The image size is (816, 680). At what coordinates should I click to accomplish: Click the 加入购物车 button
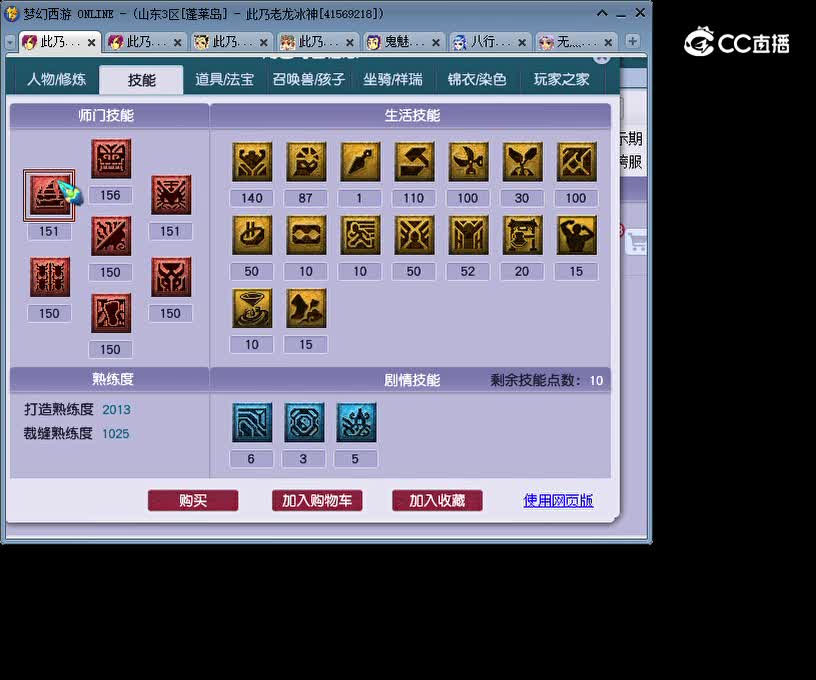click(317, 501)
